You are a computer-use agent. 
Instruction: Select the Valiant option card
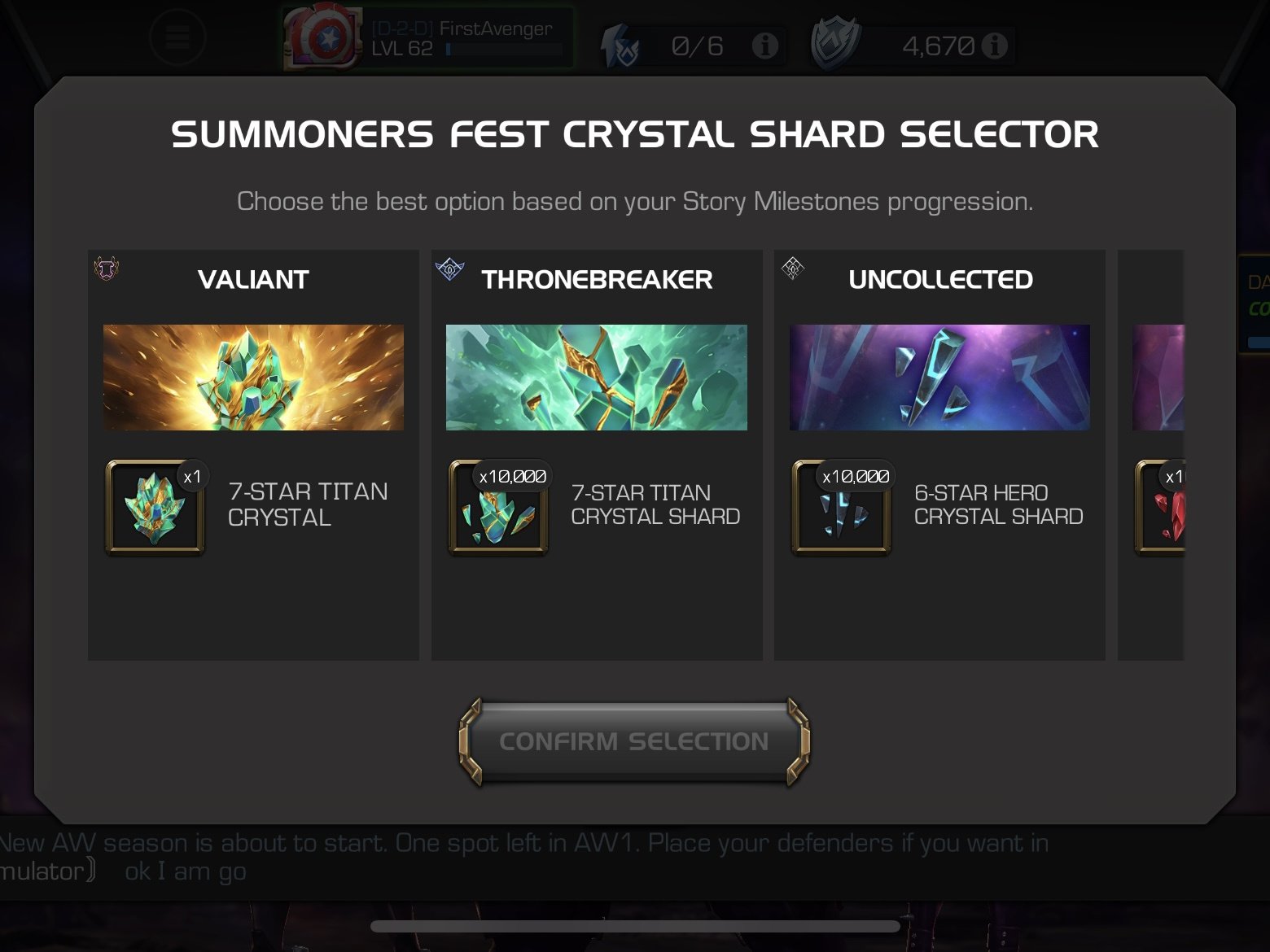click(x=253, y=455)
